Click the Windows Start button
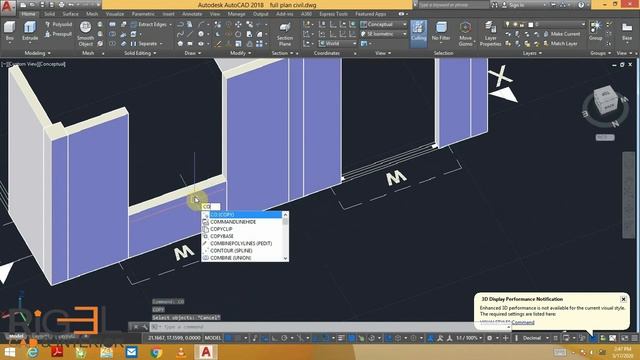640x360 pixels. pyautogui.click(x=9, y=352)
